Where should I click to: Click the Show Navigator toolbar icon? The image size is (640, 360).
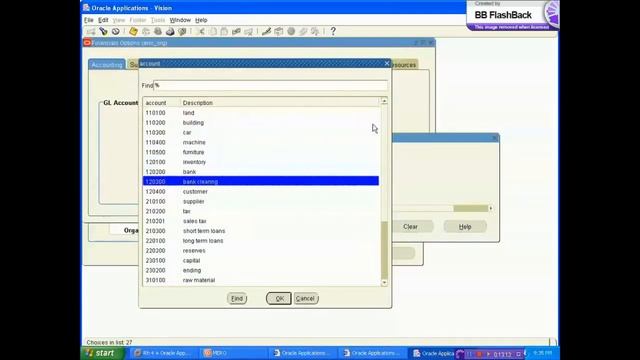(116, 31)
